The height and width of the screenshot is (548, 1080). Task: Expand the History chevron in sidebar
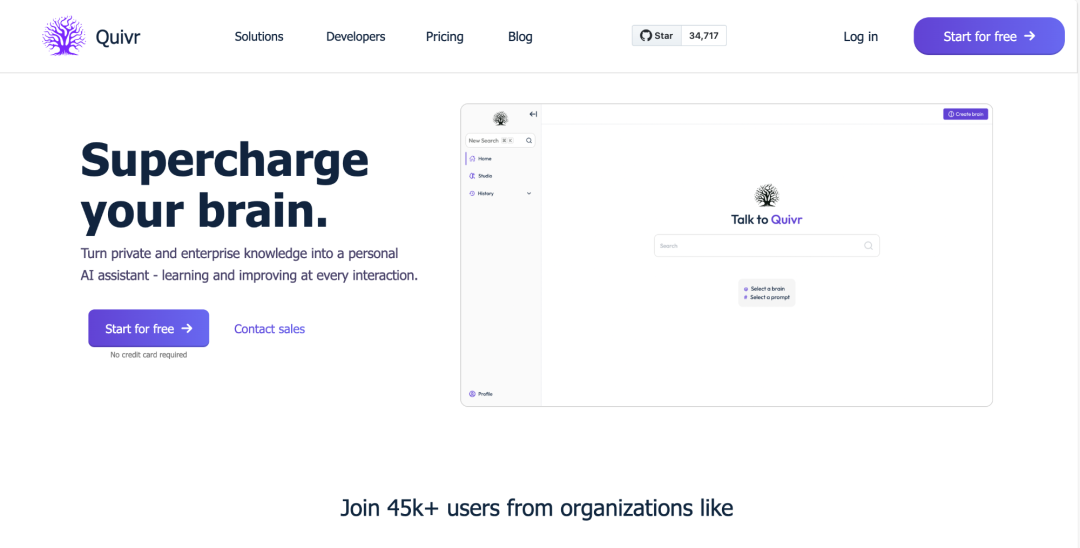529,193
